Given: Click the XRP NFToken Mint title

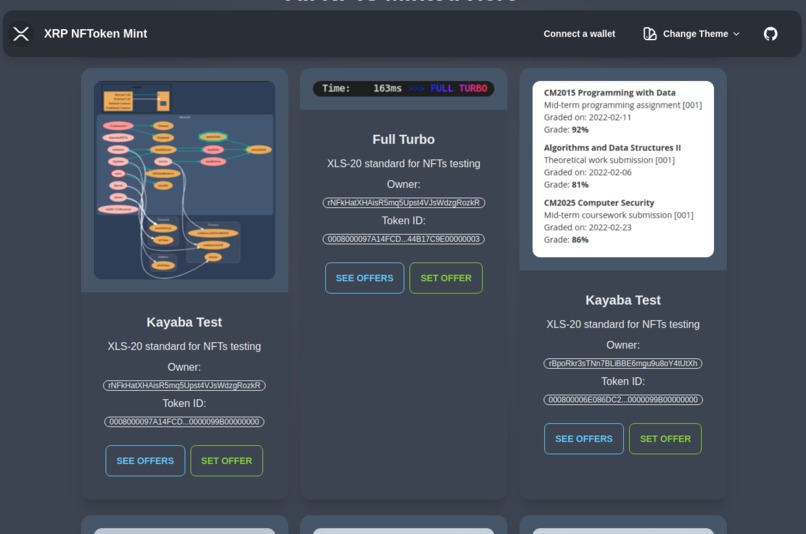Looking at the screenshot, I should click(96, 33).
